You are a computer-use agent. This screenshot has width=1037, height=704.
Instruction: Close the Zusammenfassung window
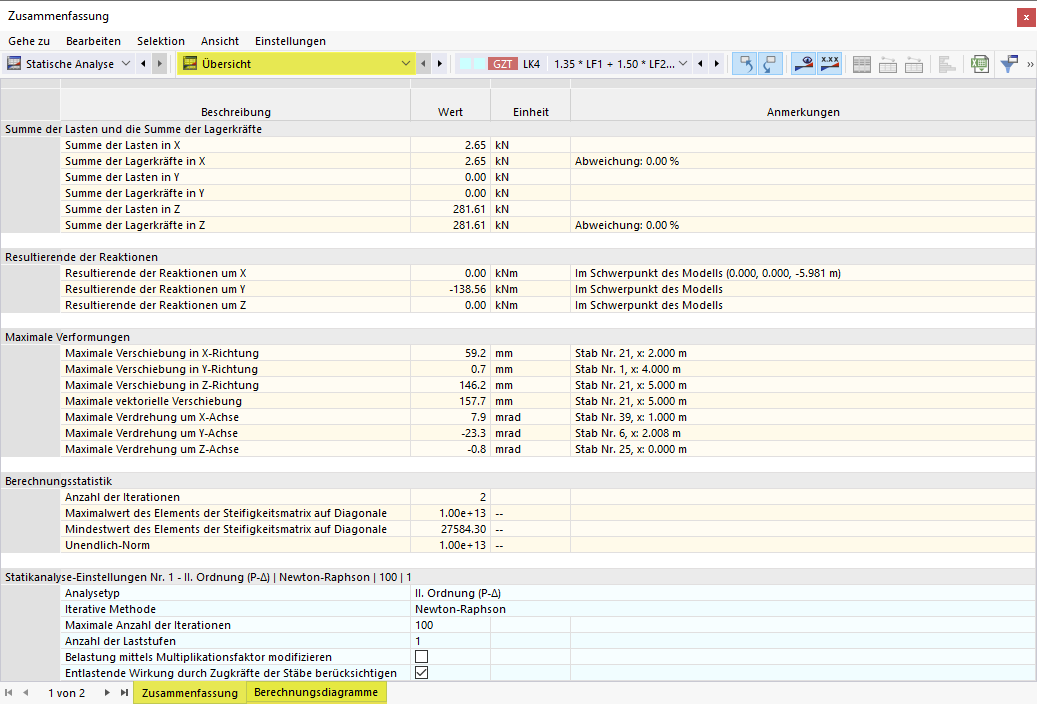click(x=1026, y=17)
